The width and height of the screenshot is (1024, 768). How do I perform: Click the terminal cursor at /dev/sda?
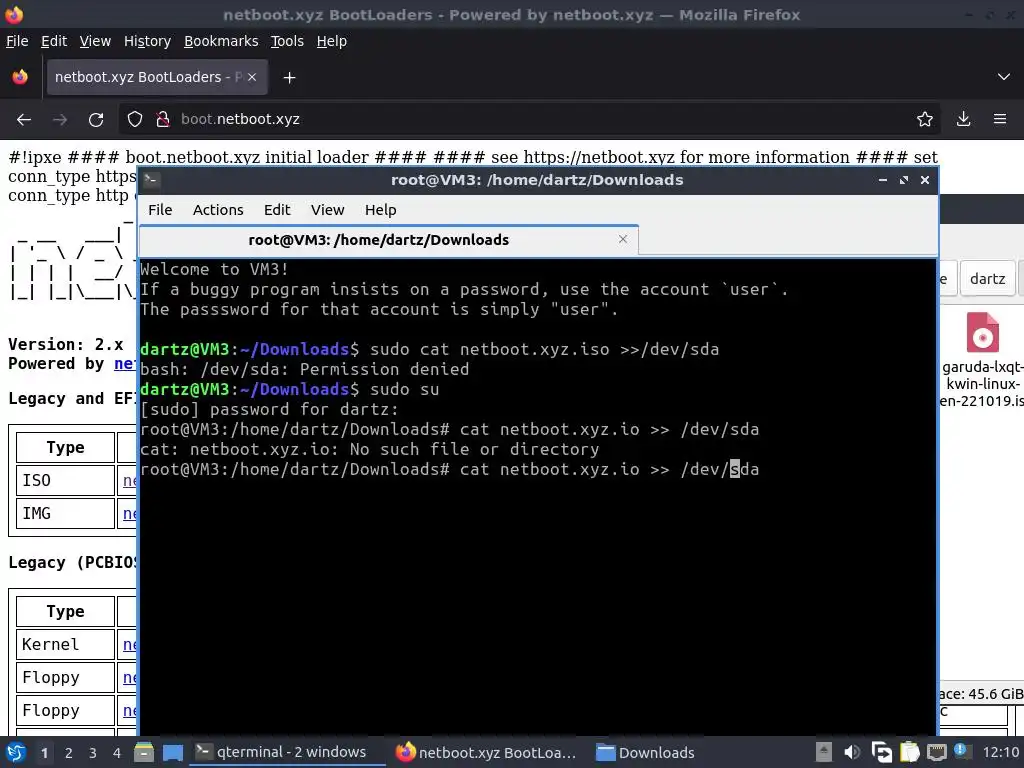[x=735, y=470]
